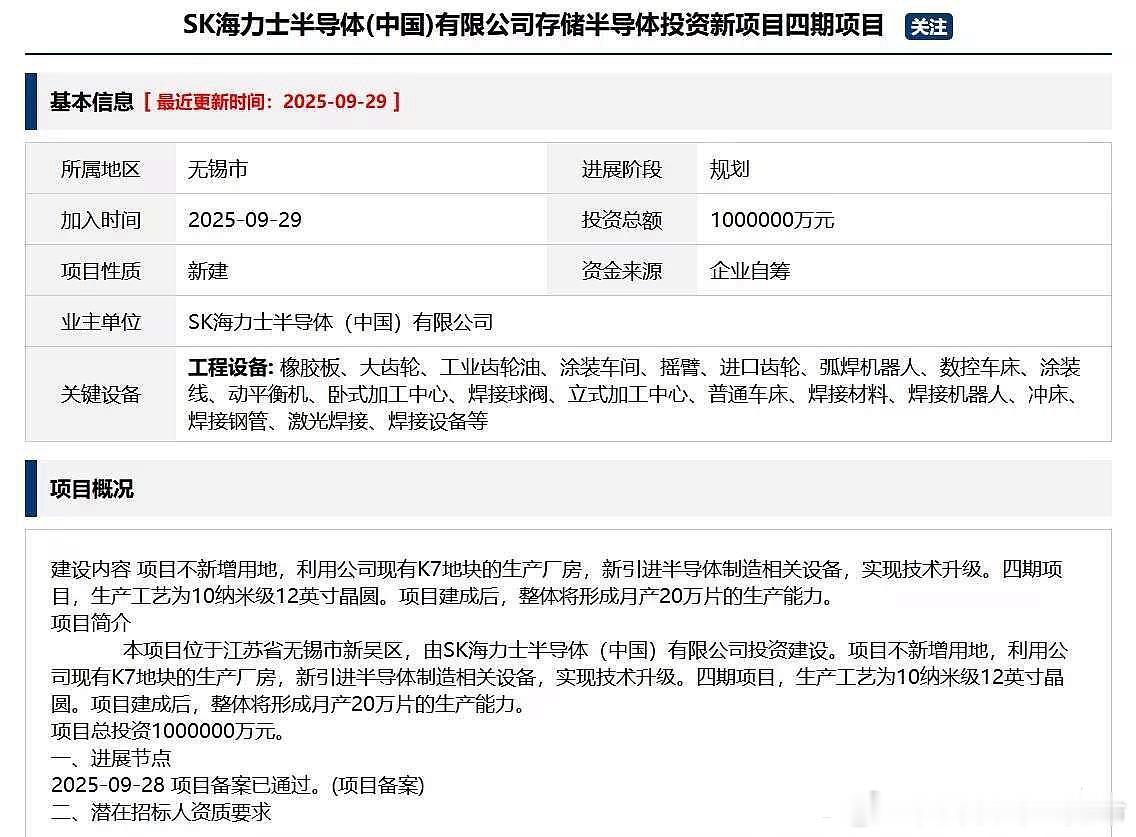Select the 规划 stage value
The width and height of the screenshot is (1136, 837).
[730, 169]
